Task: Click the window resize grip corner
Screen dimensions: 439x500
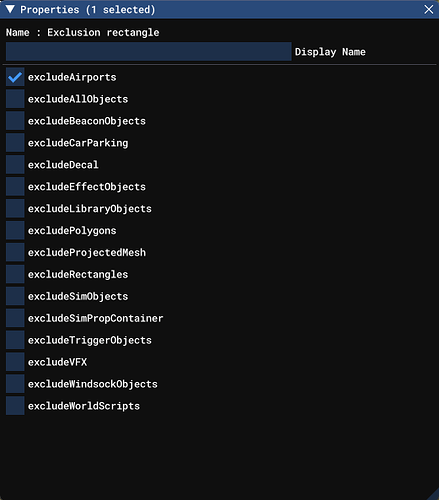Action: tap(434, 495)
